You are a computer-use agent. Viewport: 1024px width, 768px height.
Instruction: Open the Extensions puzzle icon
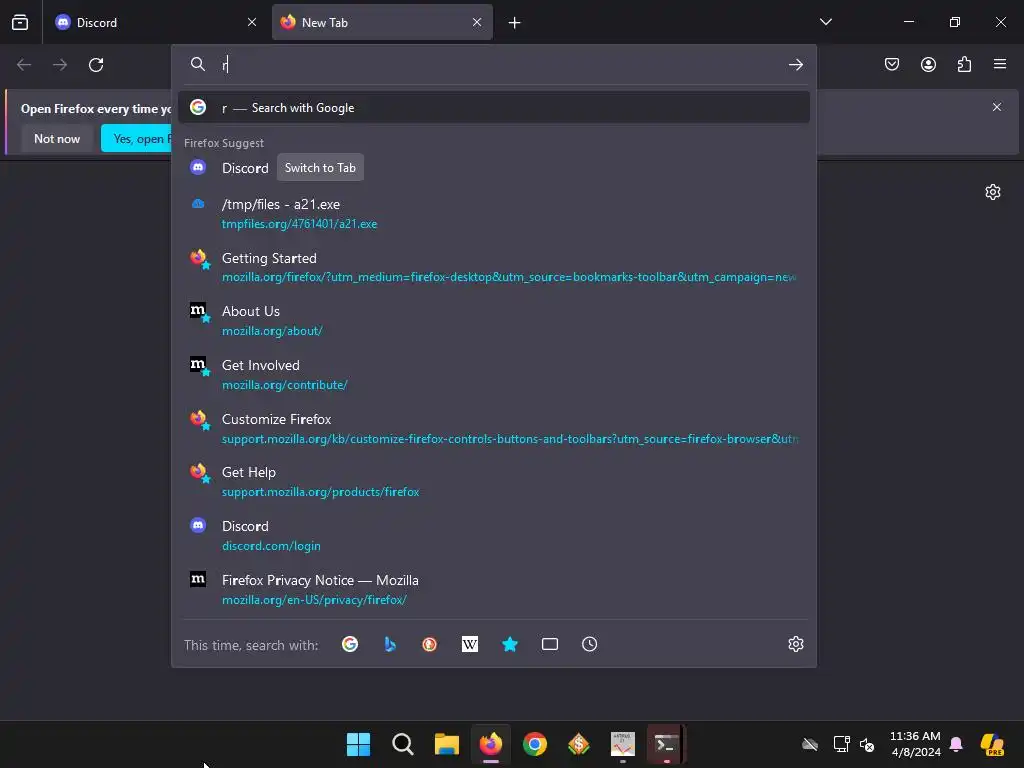pyautogui.click(x=964, y=64)
